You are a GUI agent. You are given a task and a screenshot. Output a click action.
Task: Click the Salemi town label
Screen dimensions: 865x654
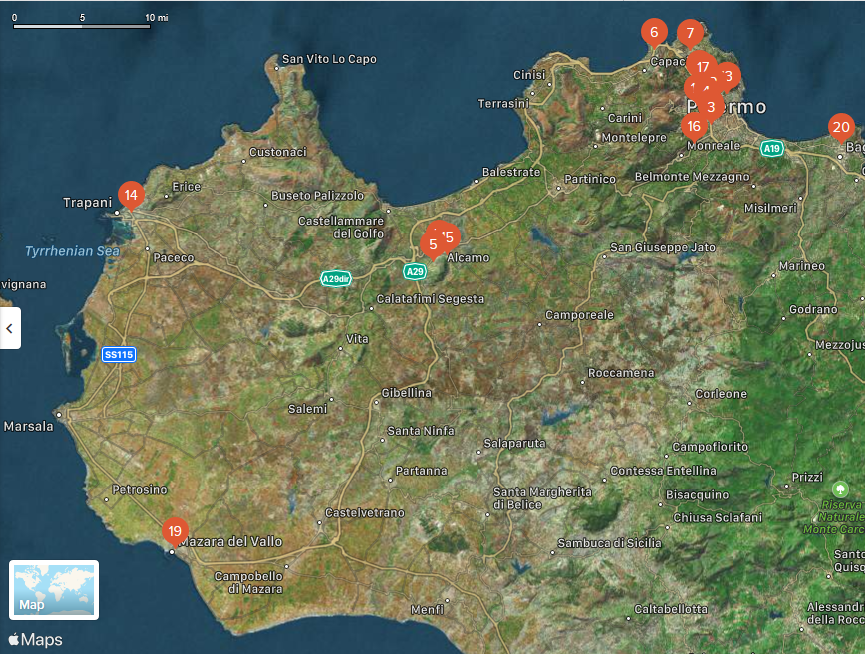[307, 409]
